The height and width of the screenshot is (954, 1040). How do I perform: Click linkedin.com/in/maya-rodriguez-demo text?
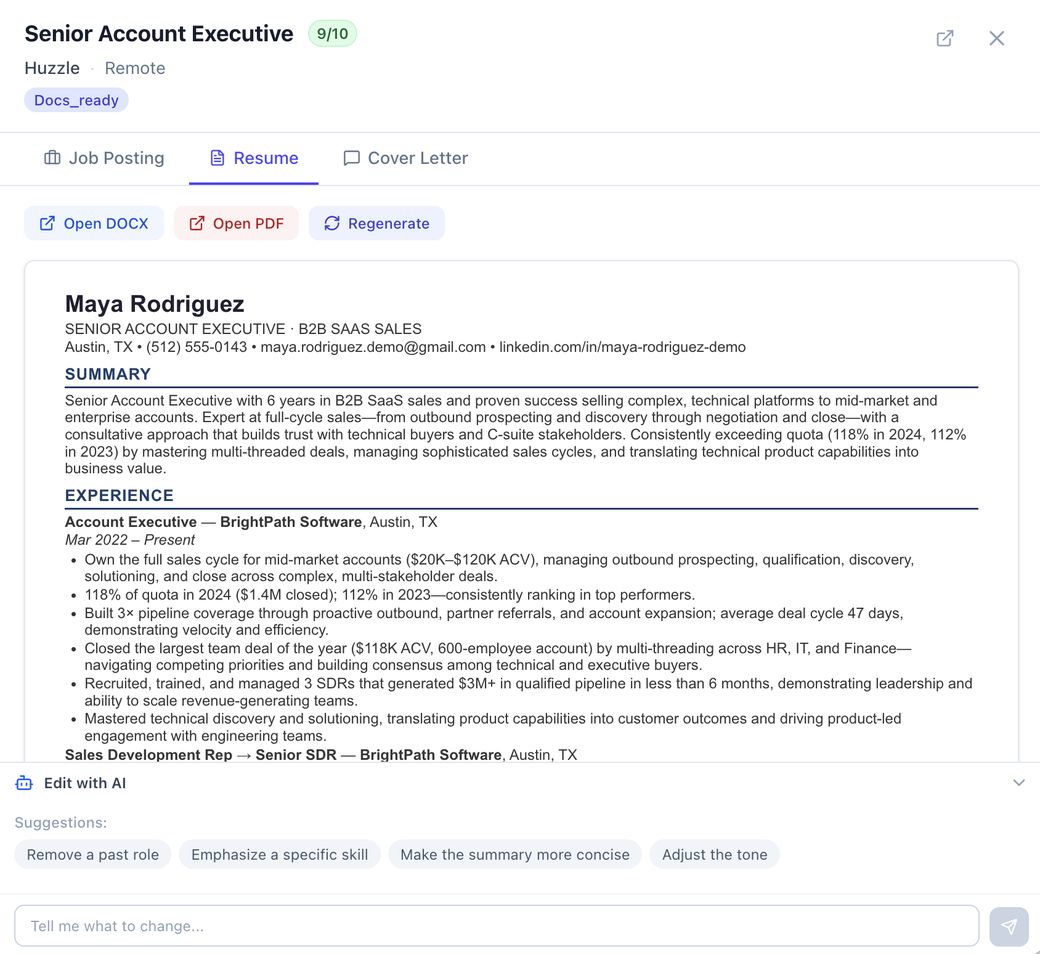point(622,347)
